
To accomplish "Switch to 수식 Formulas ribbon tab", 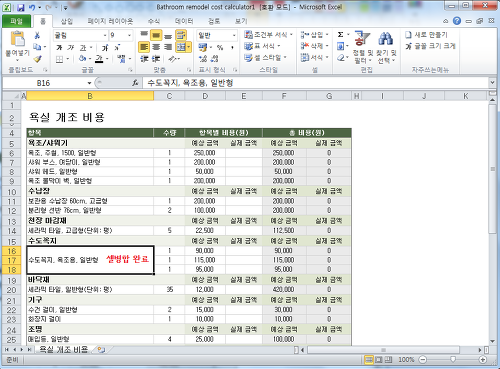I will pos(154,21).
